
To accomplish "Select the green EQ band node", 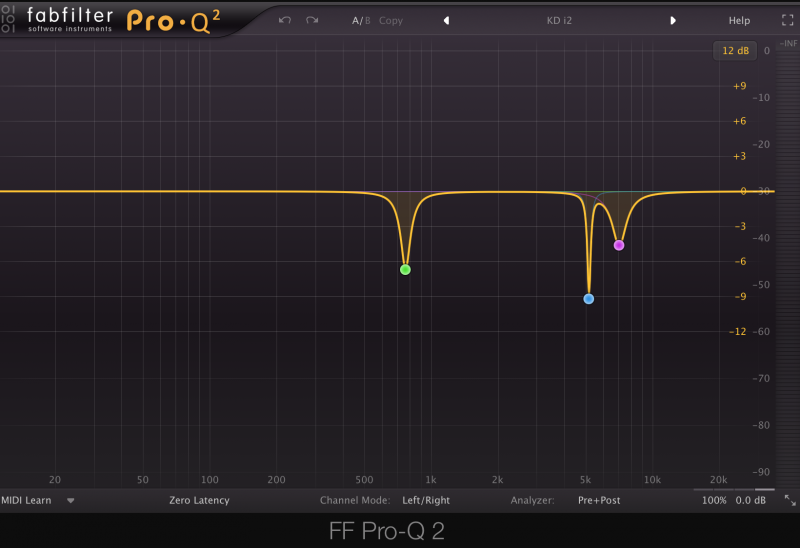I will (x=405, y=269).
